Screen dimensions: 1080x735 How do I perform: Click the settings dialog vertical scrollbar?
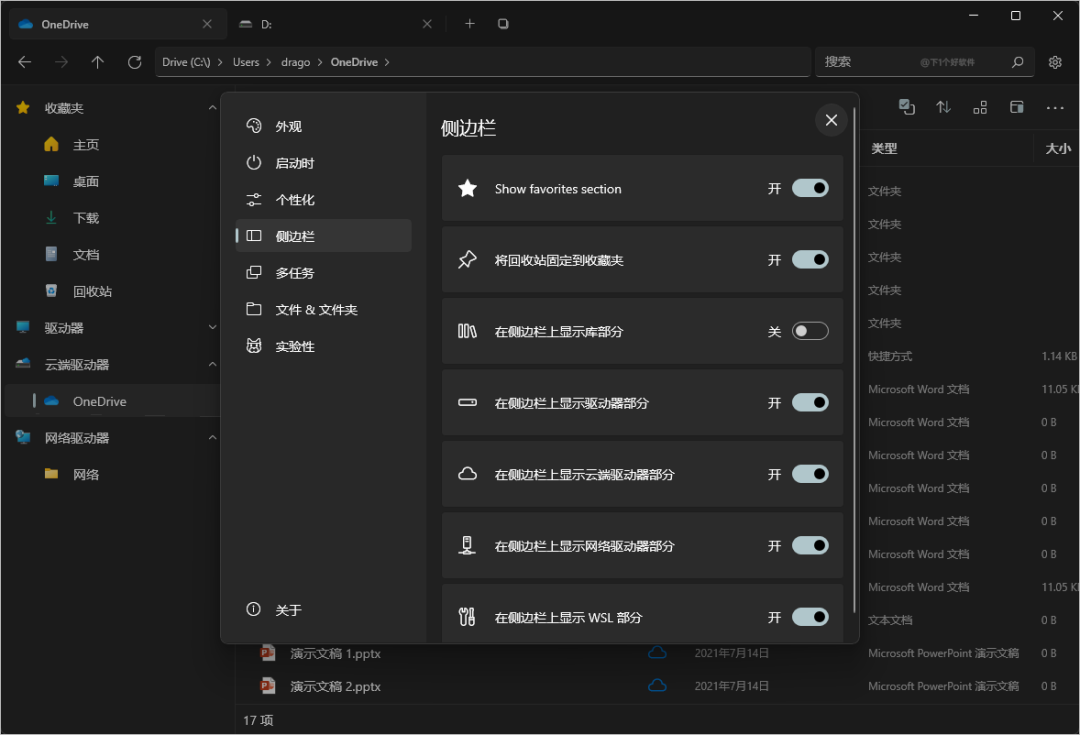pyautogui.click(x=854, y=360)
